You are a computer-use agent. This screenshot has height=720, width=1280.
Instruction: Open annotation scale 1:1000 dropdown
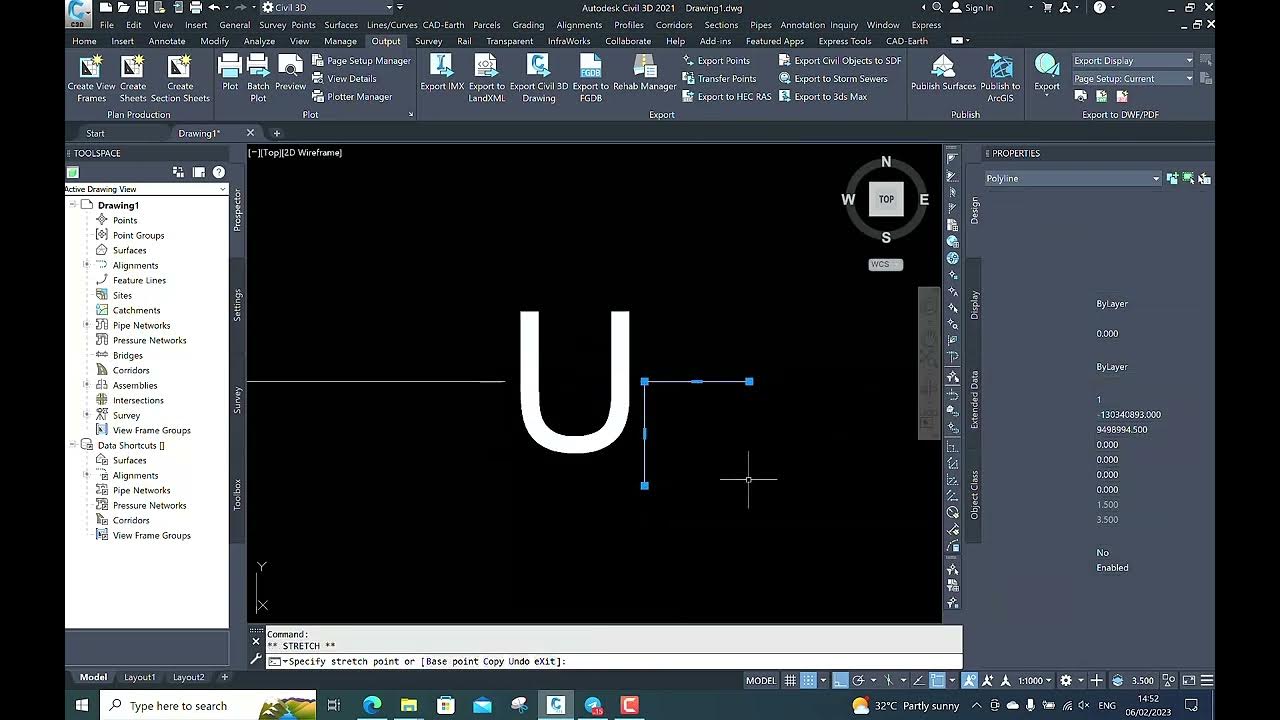[1034, 680]
